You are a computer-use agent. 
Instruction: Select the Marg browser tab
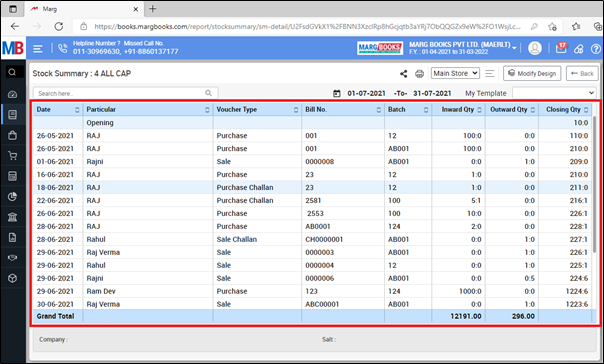coord(85,8)
